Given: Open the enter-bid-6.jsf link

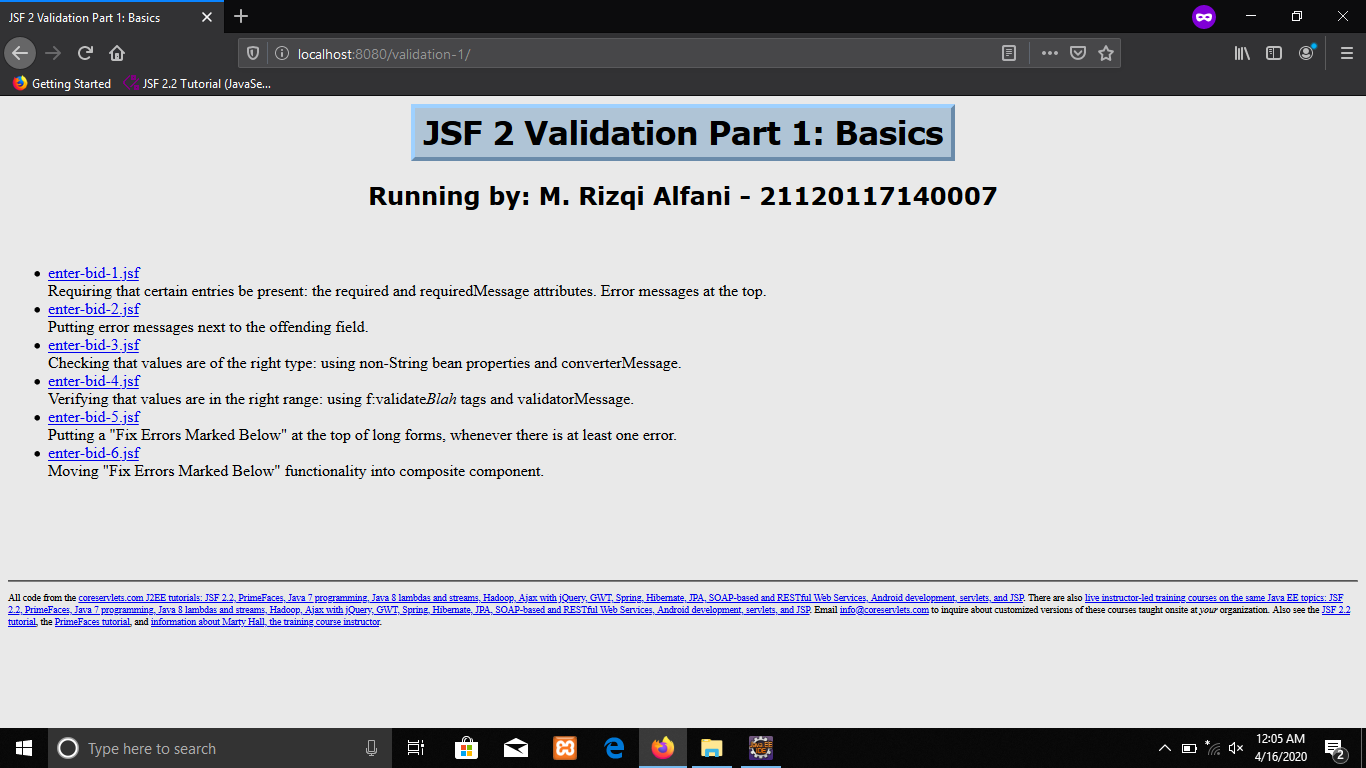Looking at the screenshot, I should point(94,453).
